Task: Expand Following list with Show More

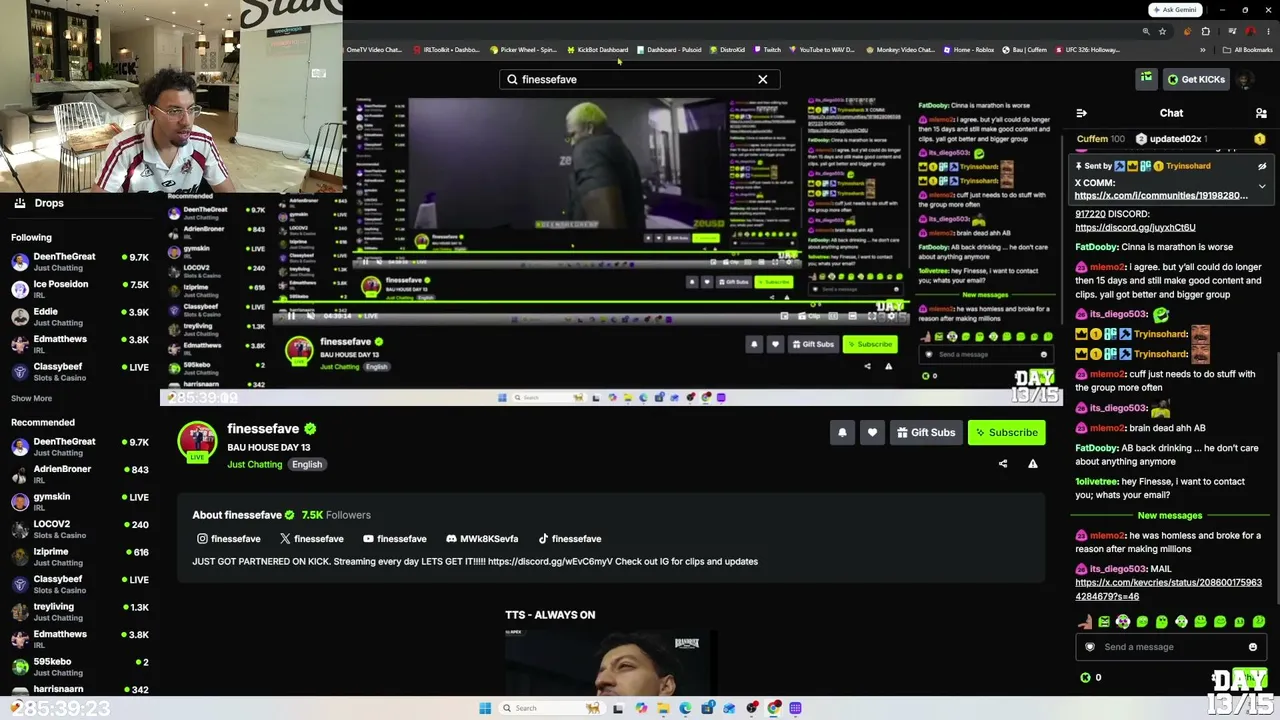Action: click(x=31, y=398)
